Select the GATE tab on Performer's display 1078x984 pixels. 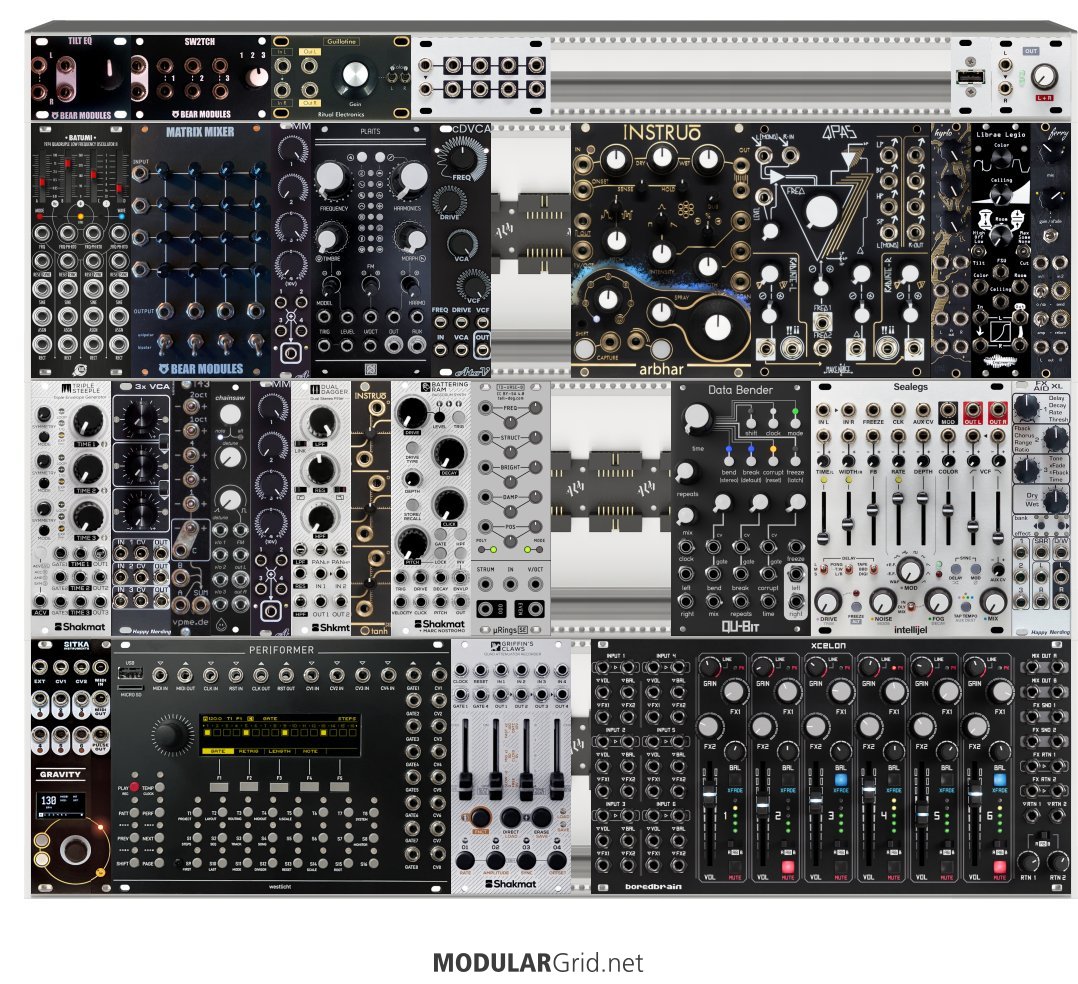tap(218, 751)
